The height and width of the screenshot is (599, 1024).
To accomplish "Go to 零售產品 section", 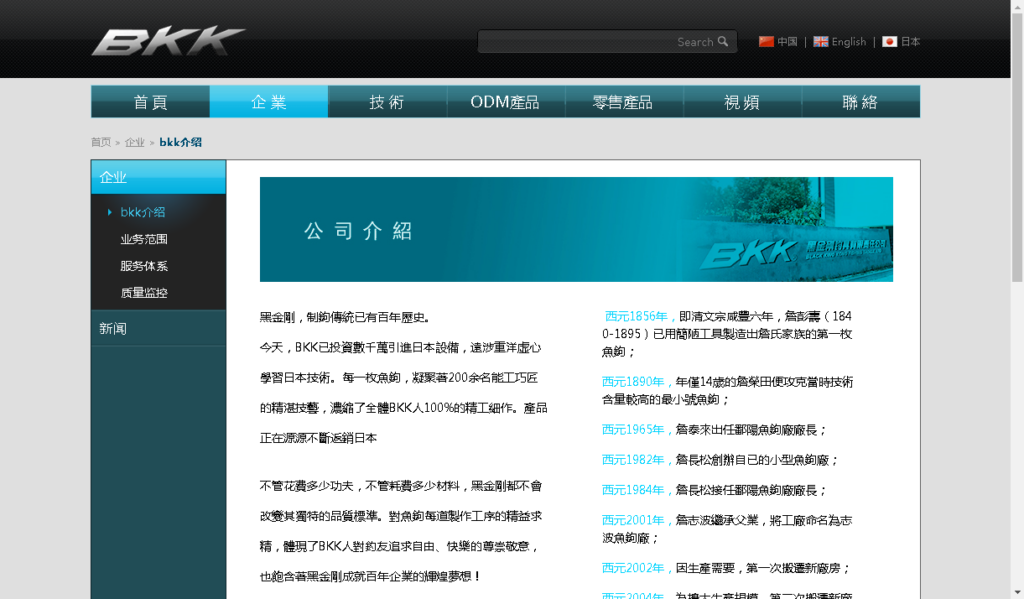I will tap(623, 102).
